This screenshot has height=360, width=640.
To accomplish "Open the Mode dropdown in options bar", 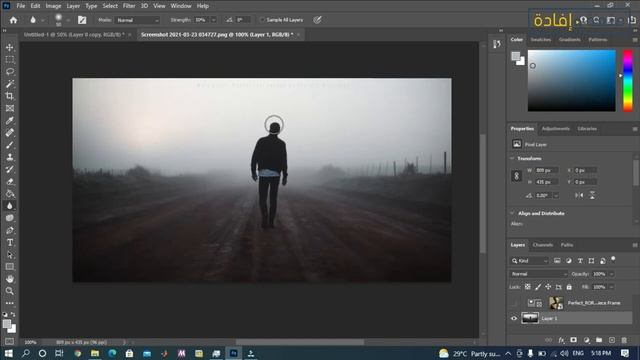I will point(138,20).
